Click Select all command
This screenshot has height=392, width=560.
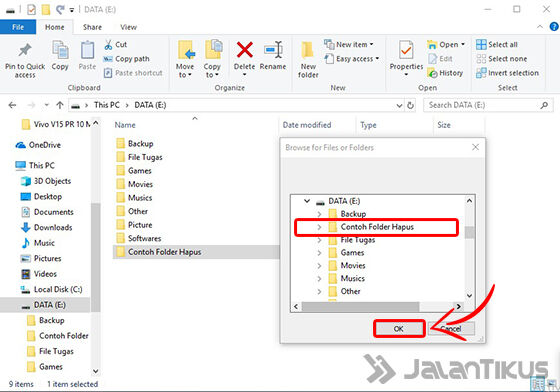click(497, 45)
